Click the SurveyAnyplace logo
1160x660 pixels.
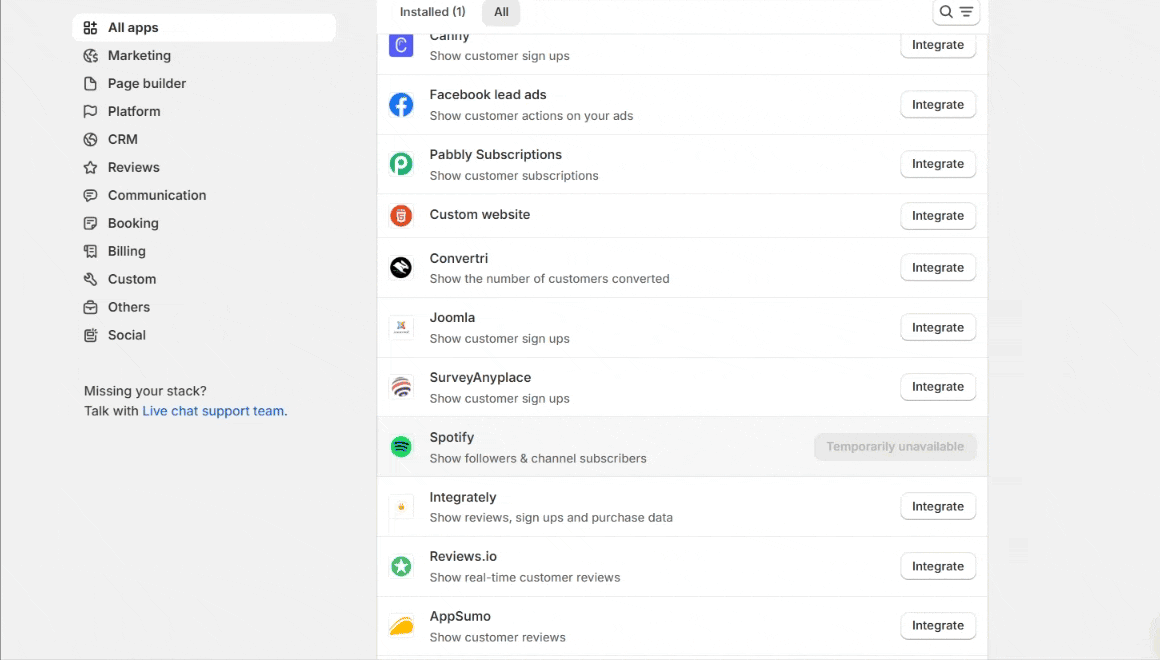pyautogui.click(x=401, y=387)
